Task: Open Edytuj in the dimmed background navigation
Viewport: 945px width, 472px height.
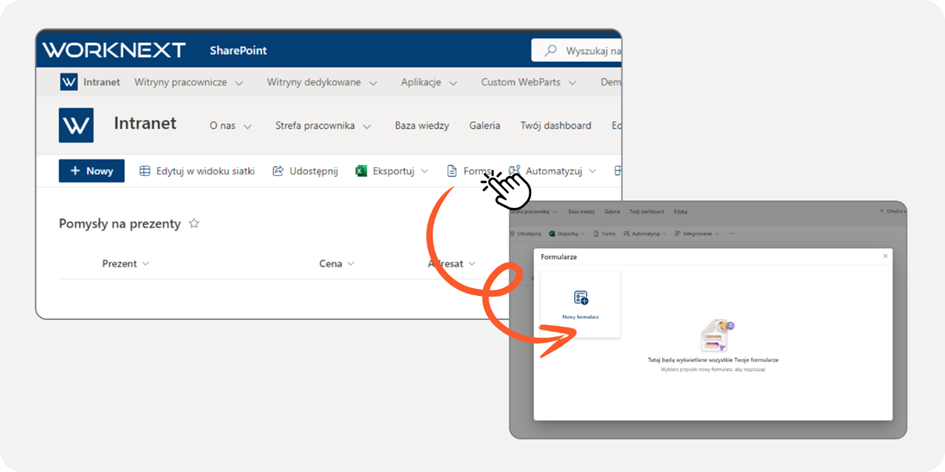Action: 680,212
